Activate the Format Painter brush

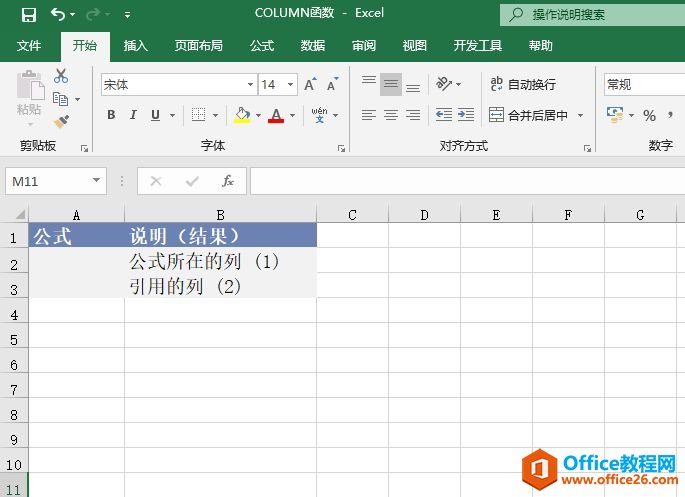point(61,121)
